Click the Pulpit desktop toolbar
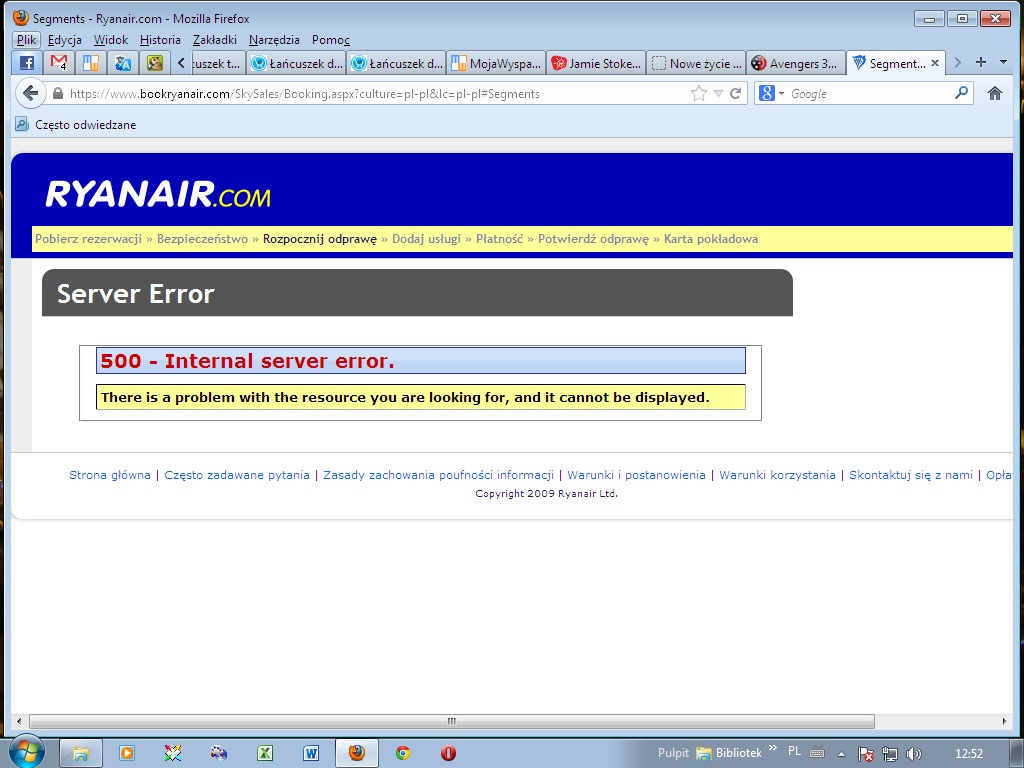Image resolution: width=1024 pixels, height=768 pixels. tap(673, 753)
